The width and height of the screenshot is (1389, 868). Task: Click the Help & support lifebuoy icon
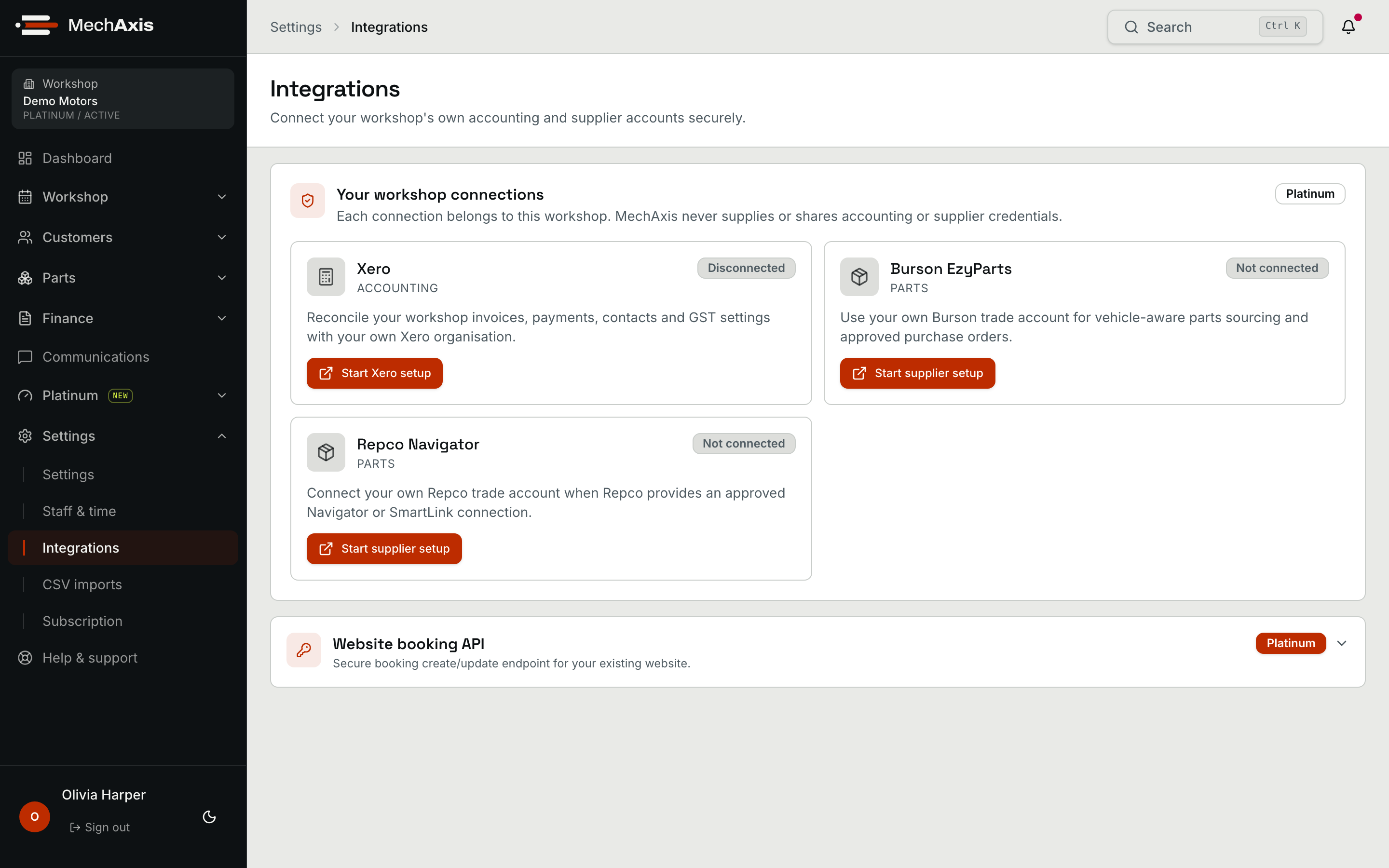(x=25, y=658)
